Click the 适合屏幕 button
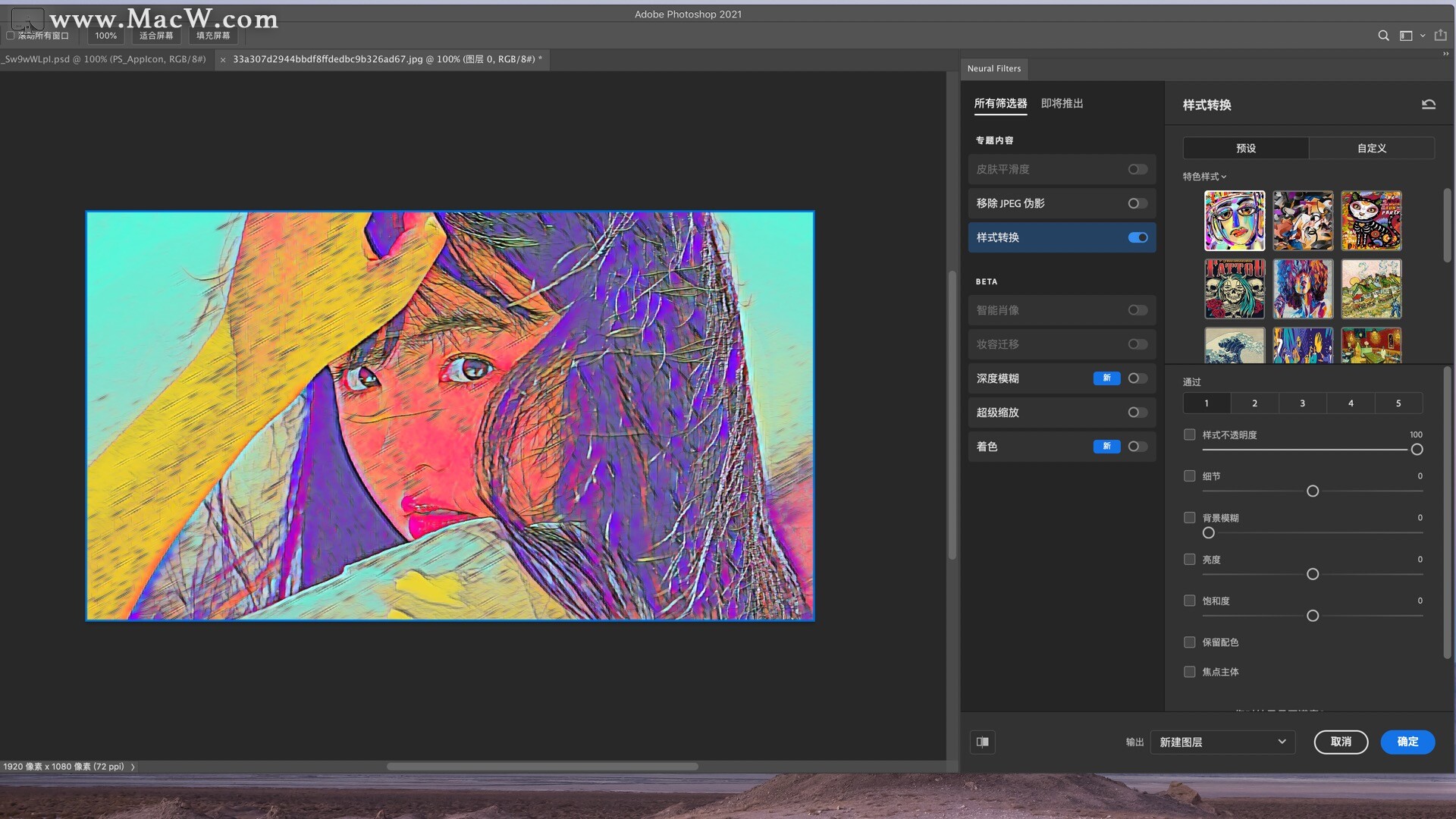 pos(156,36)
